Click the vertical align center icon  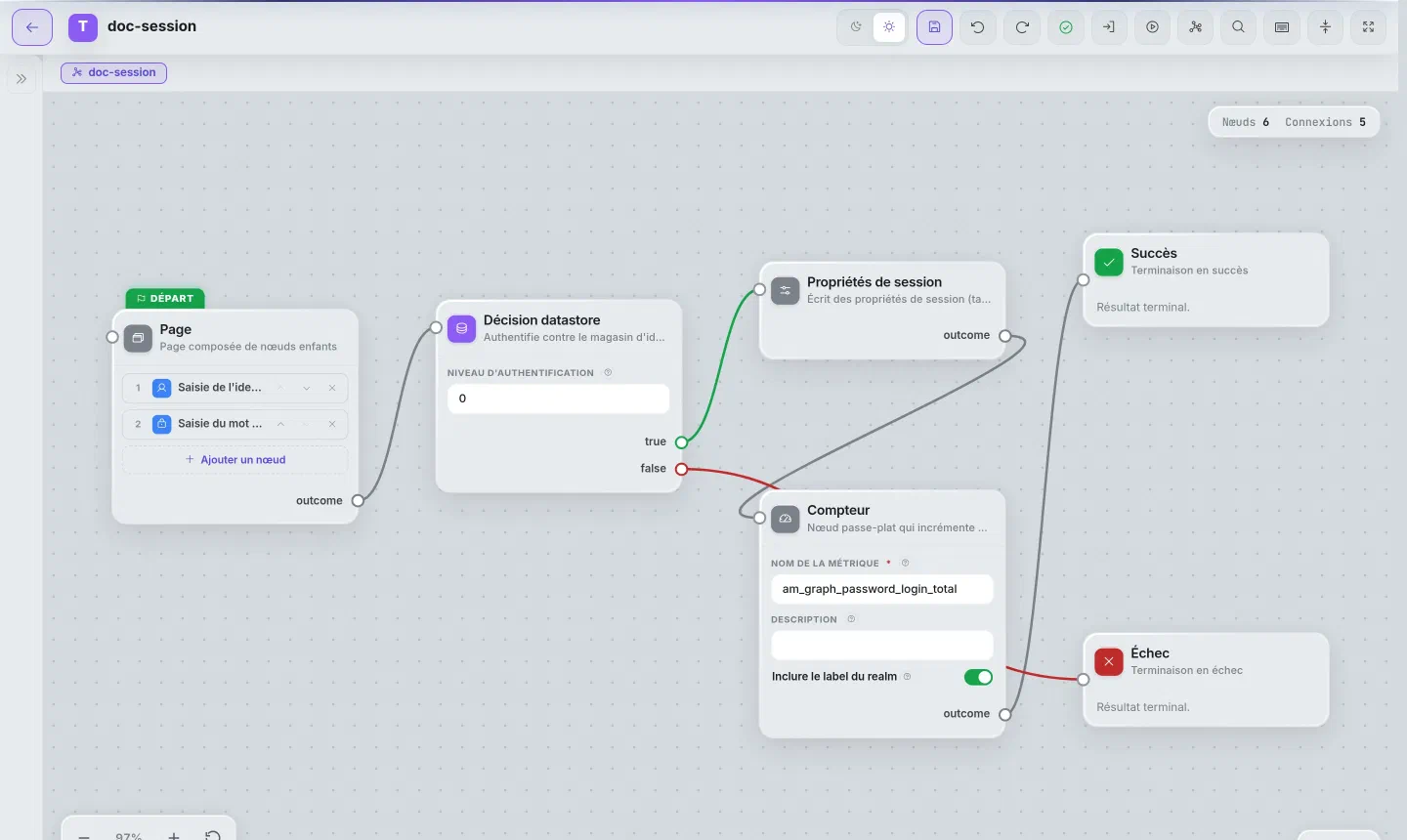(x=1325, y=27)
